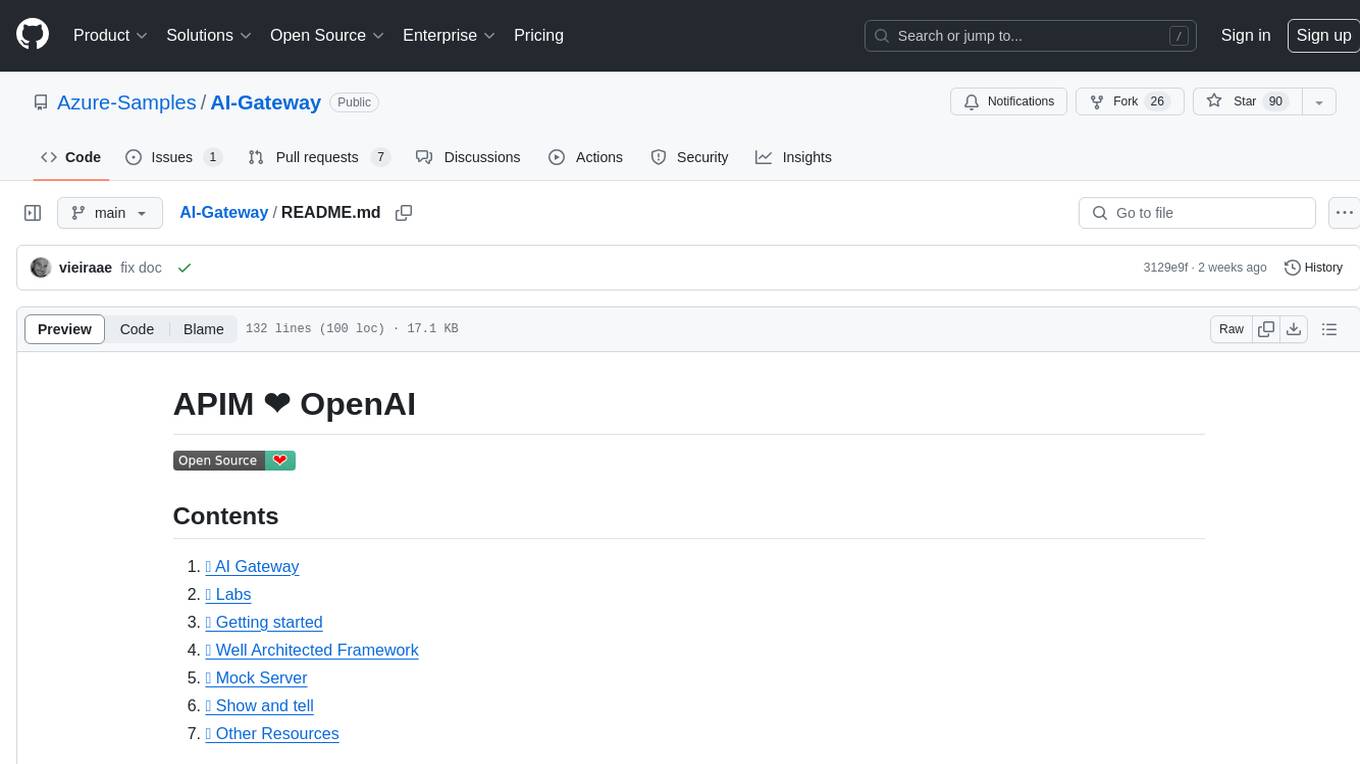Image resolution: width=1360 pixels, height=764 pixels.
Task: Go to the GitHub home logo
Action: pyautogui.click(x=32, y=35)
